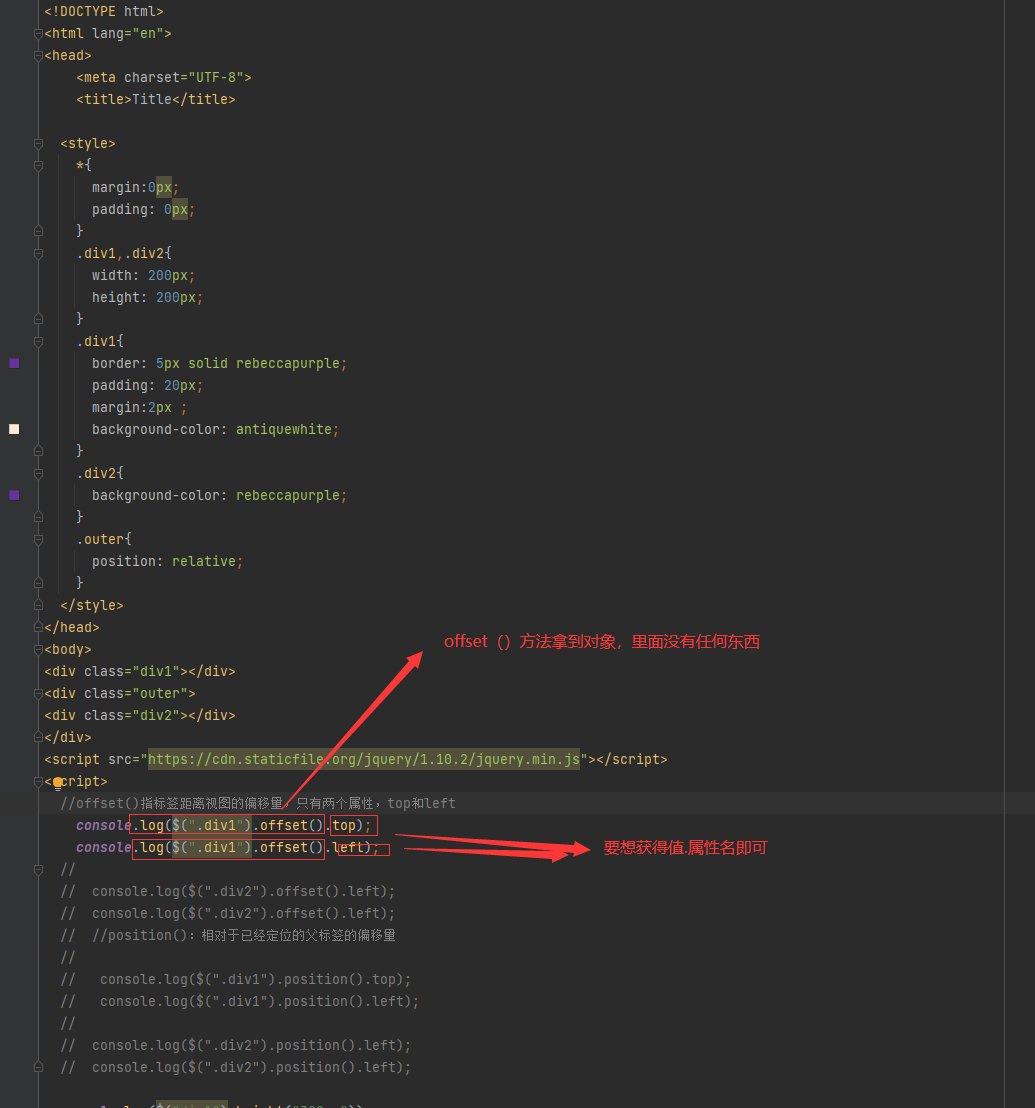This screenshot has height=1108, width=1035.
Task: Fold the opening style tag block
Action: (x=38, y=143)
